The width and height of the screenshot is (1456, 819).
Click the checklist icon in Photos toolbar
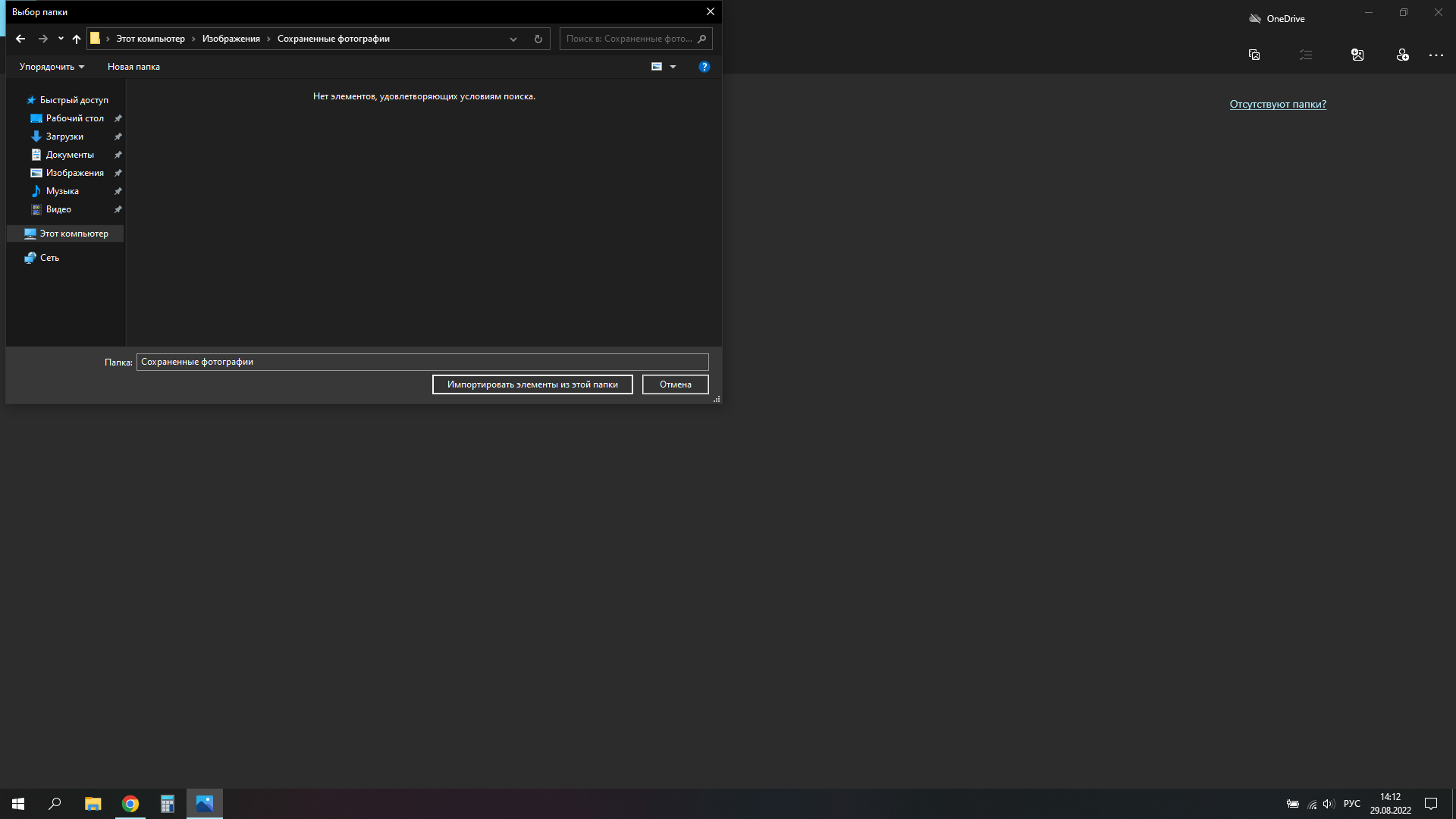pos(1306,55)
